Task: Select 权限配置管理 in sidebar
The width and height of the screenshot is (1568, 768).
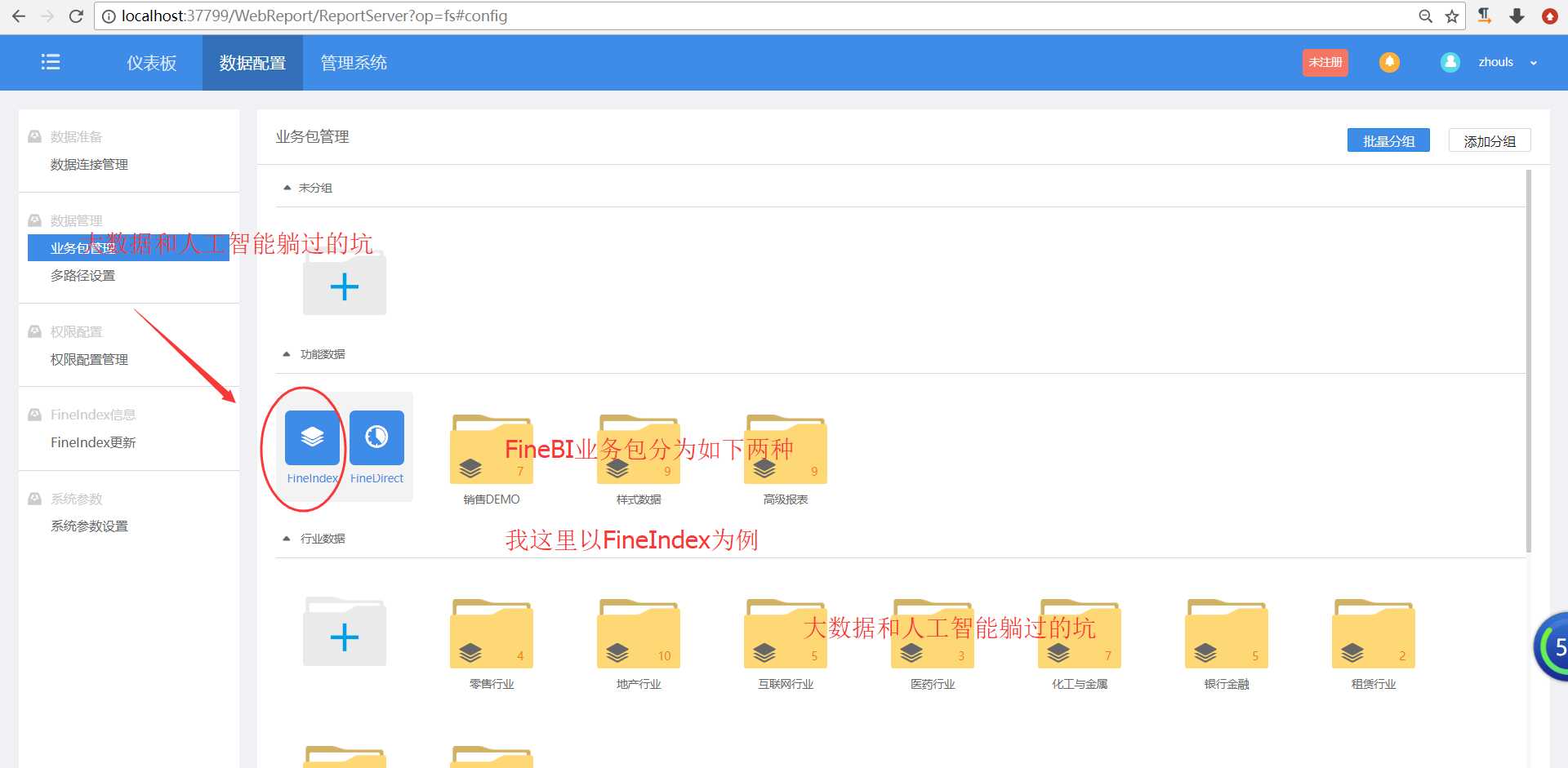Action: click(89, 360)
